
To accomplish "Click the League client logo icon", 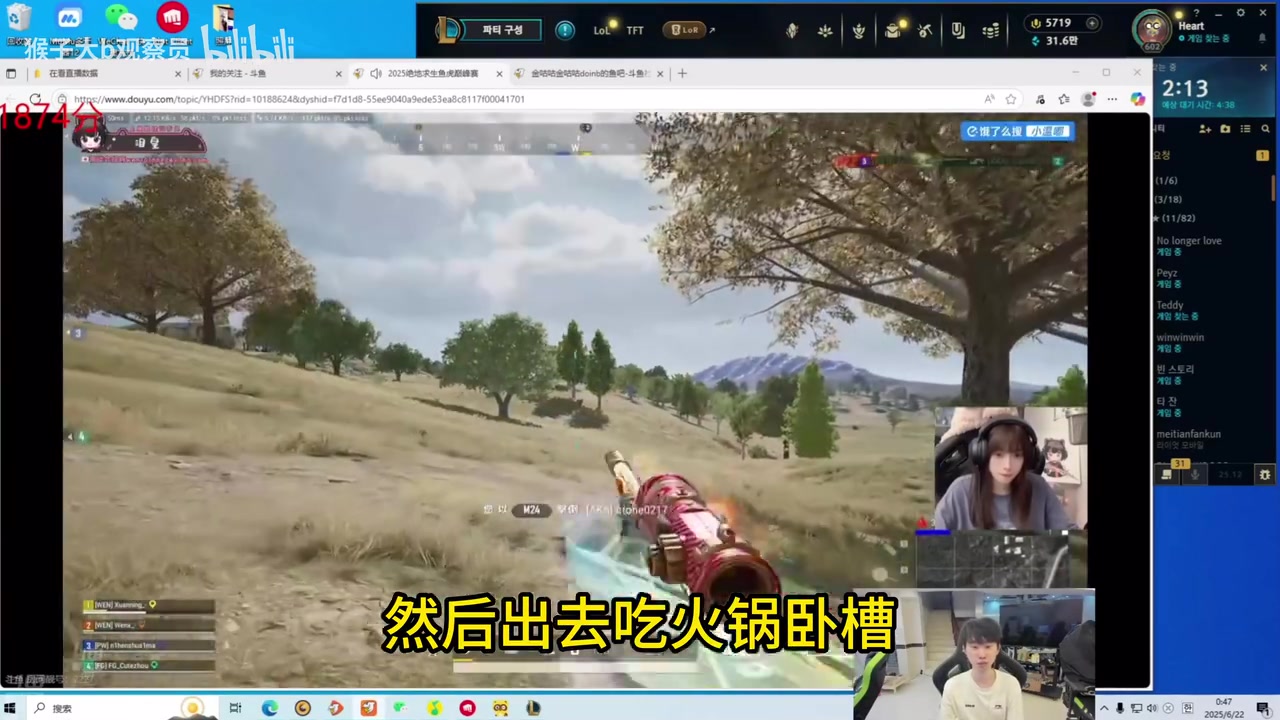I will [x=449, y=30].
